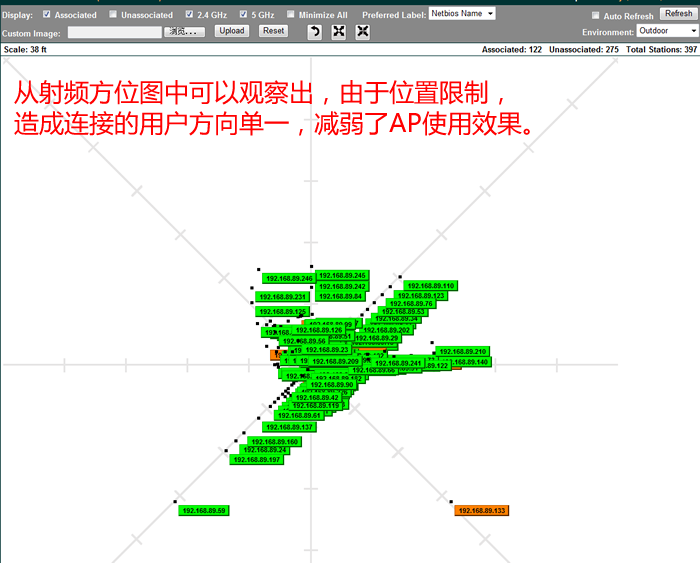
Task: Click the Total Stations: 397 count
Action: 661,50
